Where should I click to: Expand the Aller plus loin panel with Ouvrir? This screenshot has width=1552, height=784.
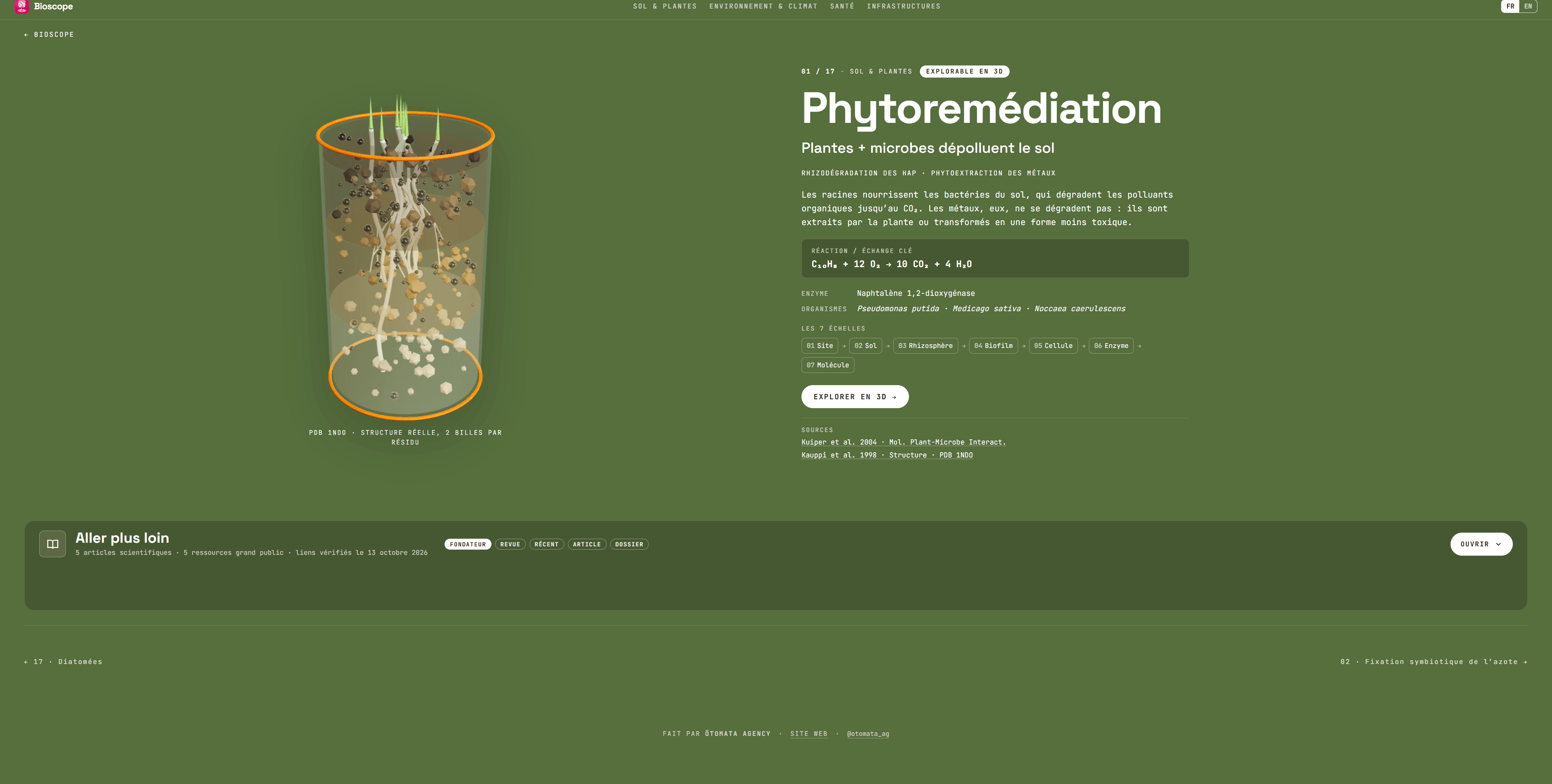click(1481, 544)
